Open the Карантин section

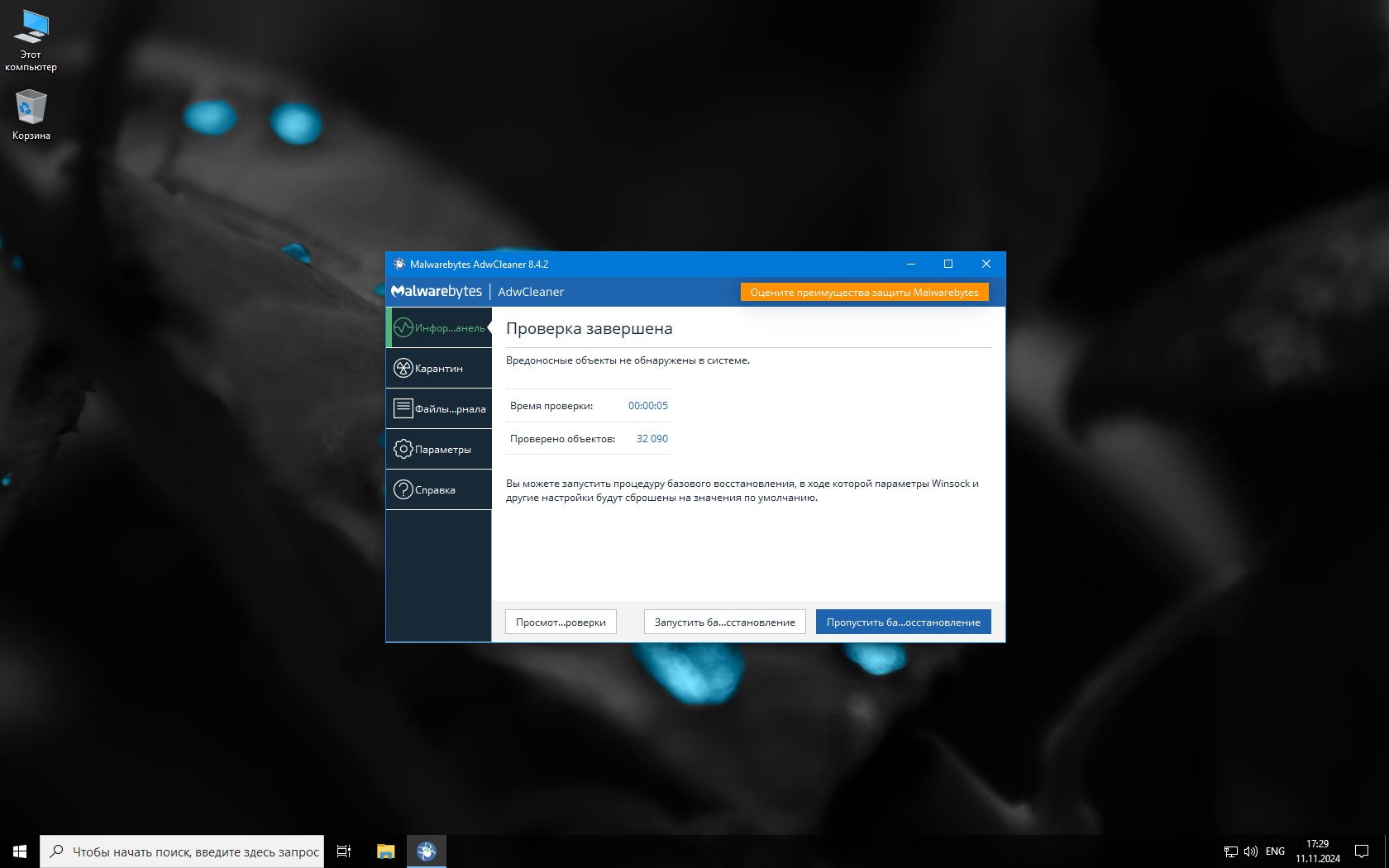pos(439,369)
